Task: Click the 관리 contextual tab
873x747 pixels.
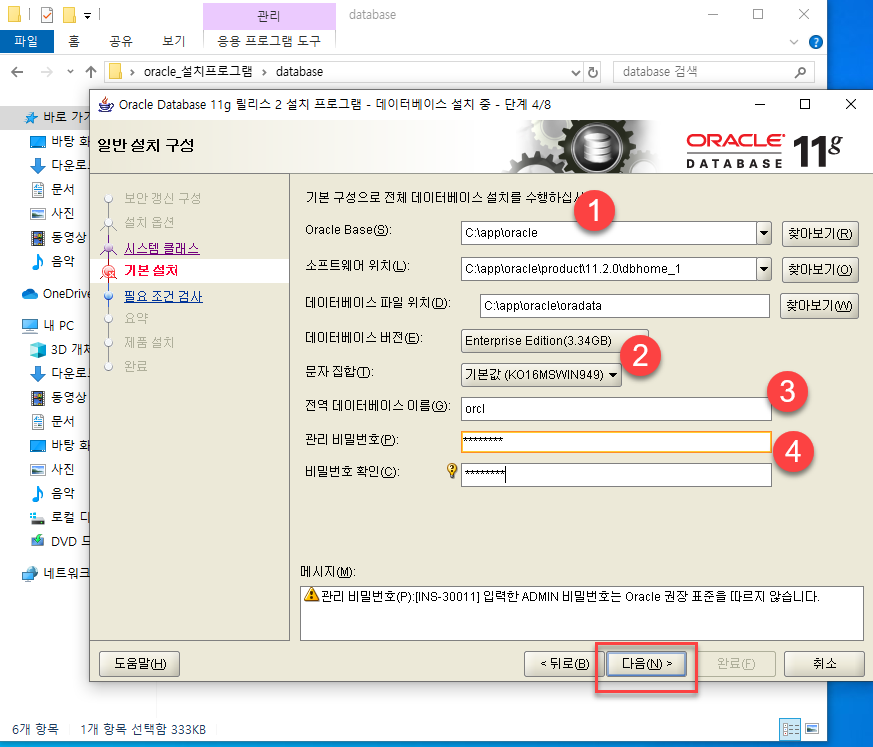Action: [269, 16]
